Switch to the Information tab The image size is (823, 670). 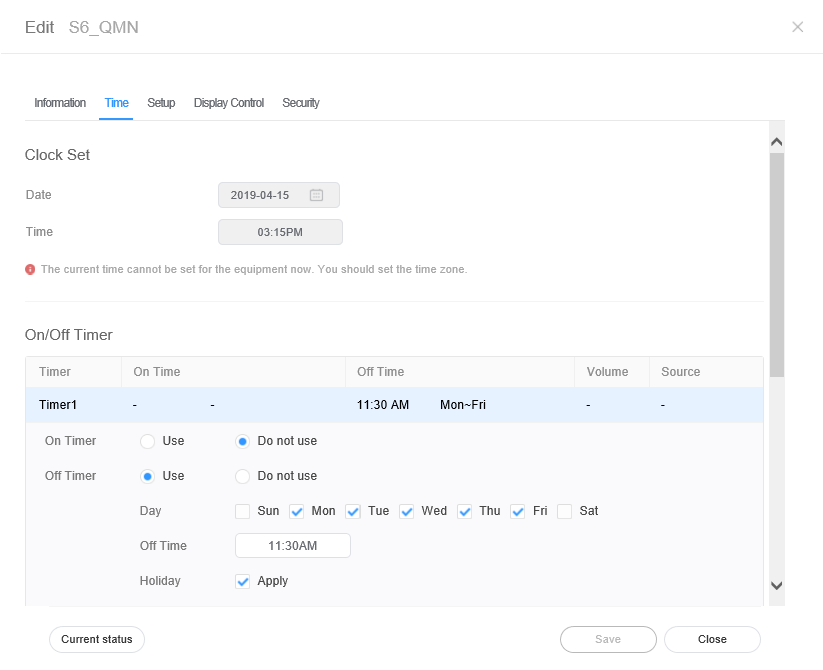pos(60,103)
